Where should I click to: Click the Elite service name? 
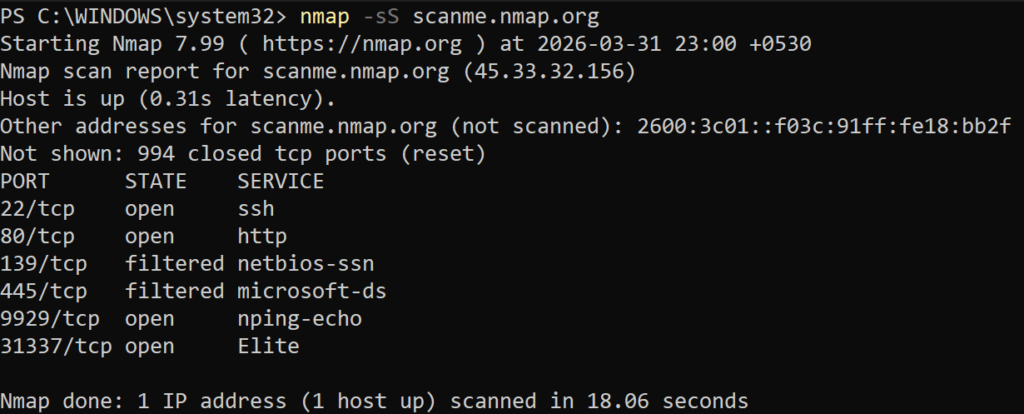tap(267, 347)
